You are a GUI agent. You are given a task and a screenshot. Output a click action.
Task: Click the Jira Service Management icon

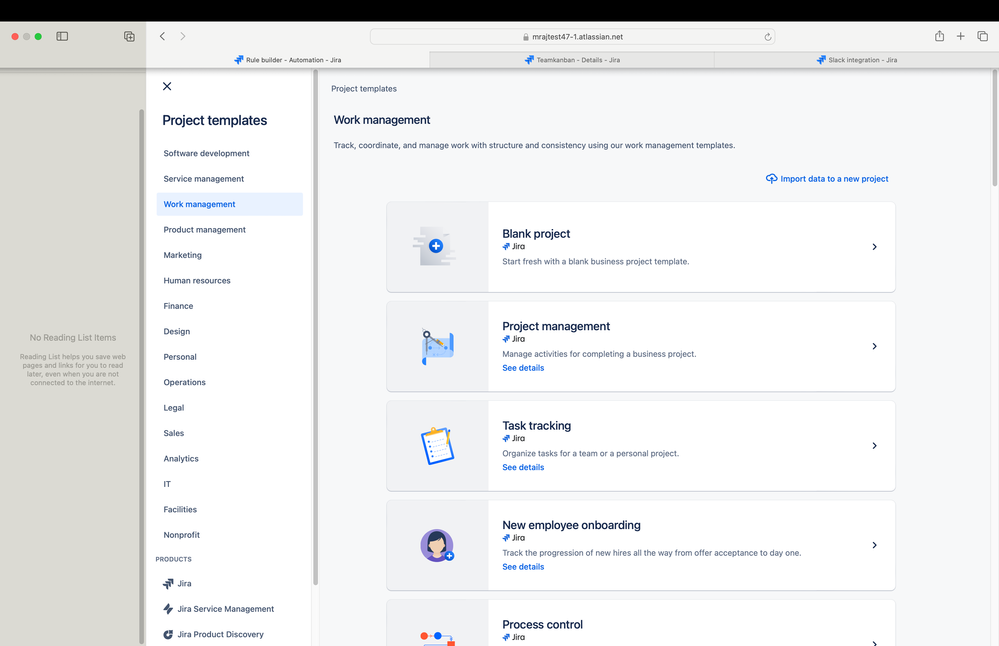click(x=168, y=609)
